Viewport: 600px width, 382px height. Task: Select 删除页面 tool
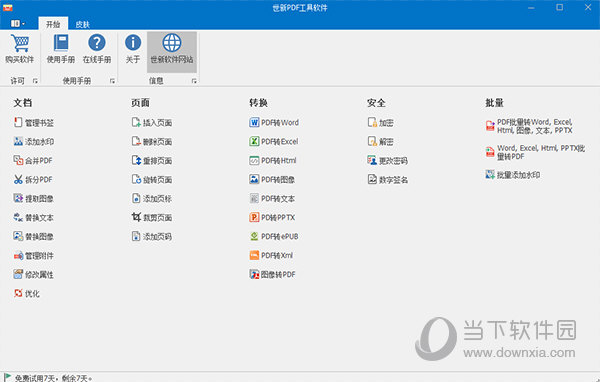coord(152,142)
